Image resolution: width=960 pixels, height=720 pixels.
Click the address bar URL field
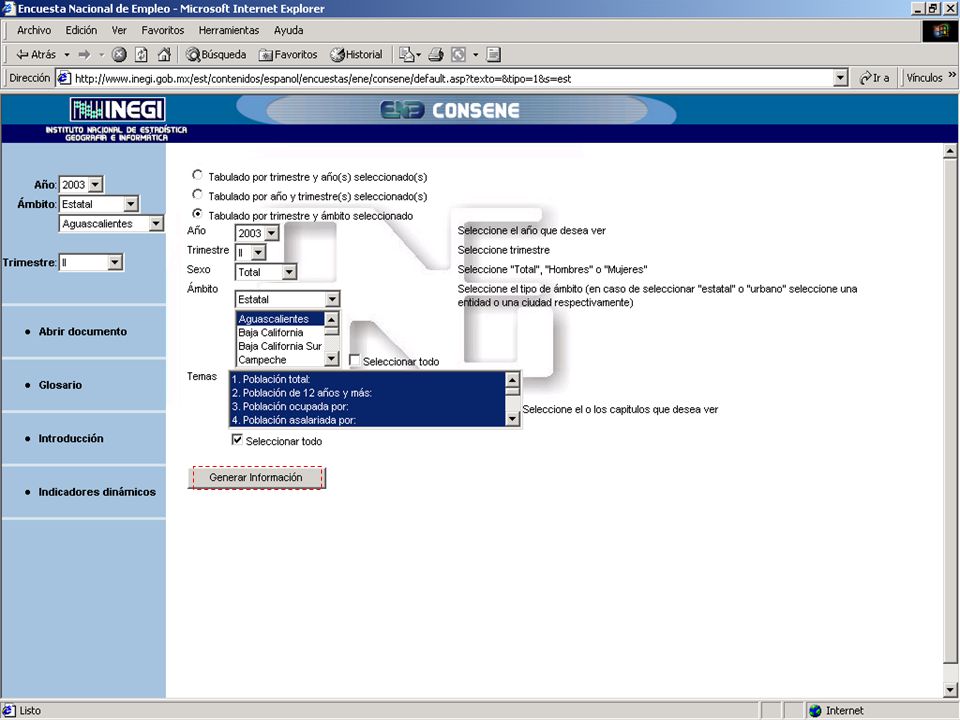coord(453,78)
